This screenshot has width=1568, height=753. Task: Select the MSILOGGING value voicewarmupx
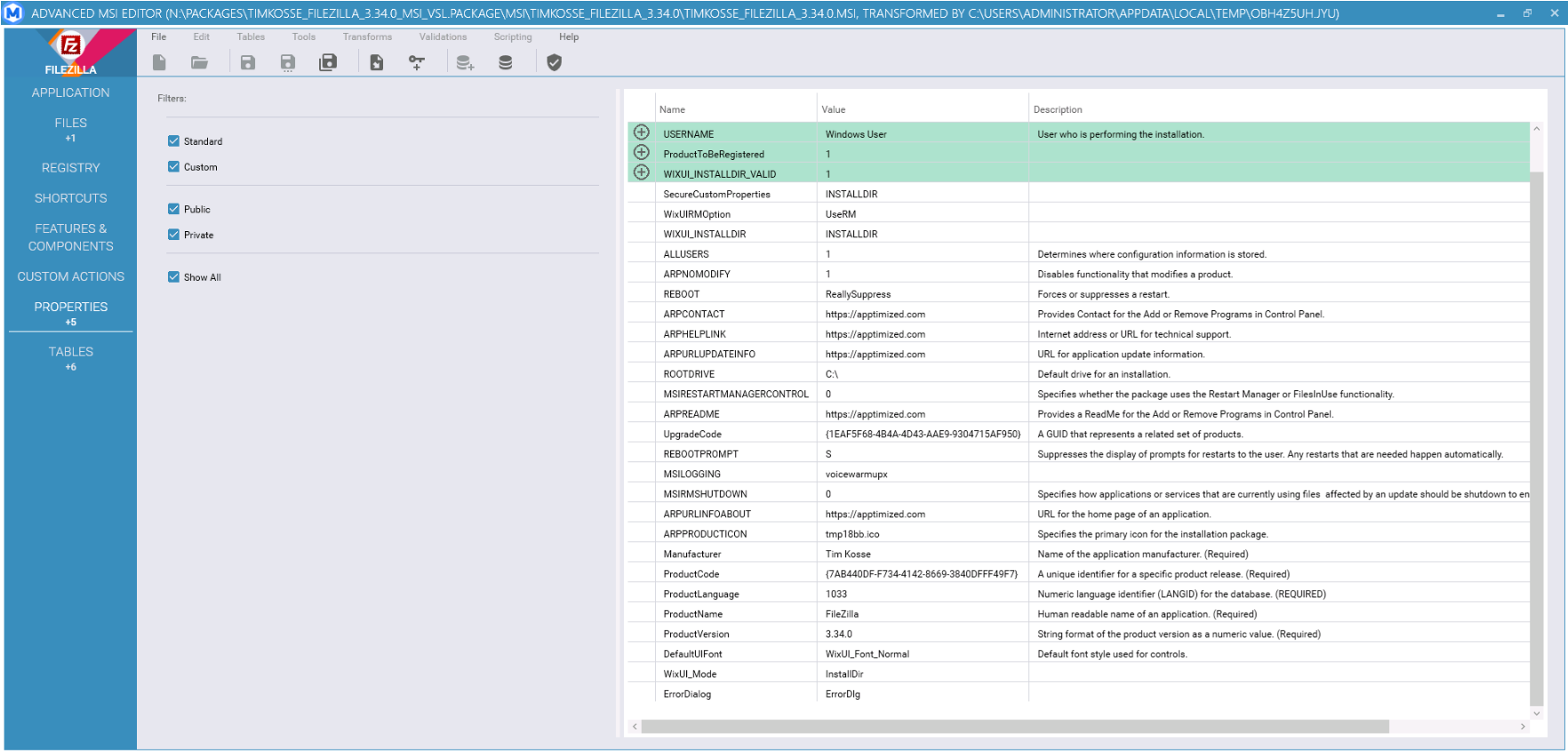[x=856, y=474]
